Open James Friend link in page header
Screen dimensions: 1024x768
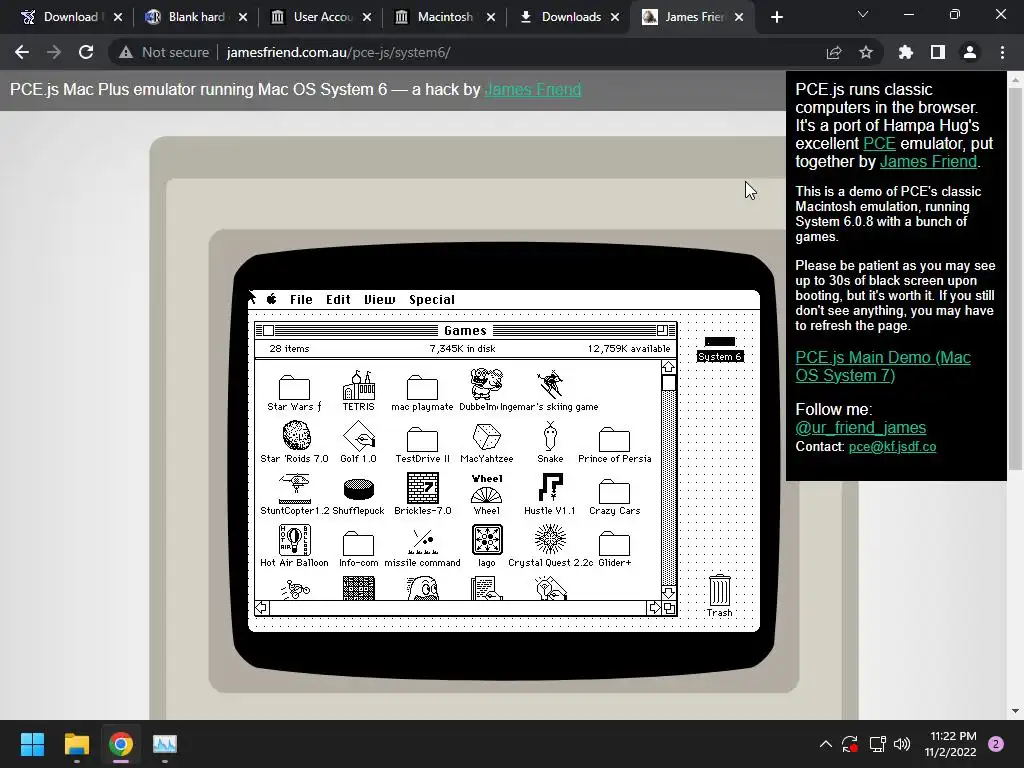click(x=533, y=89)
